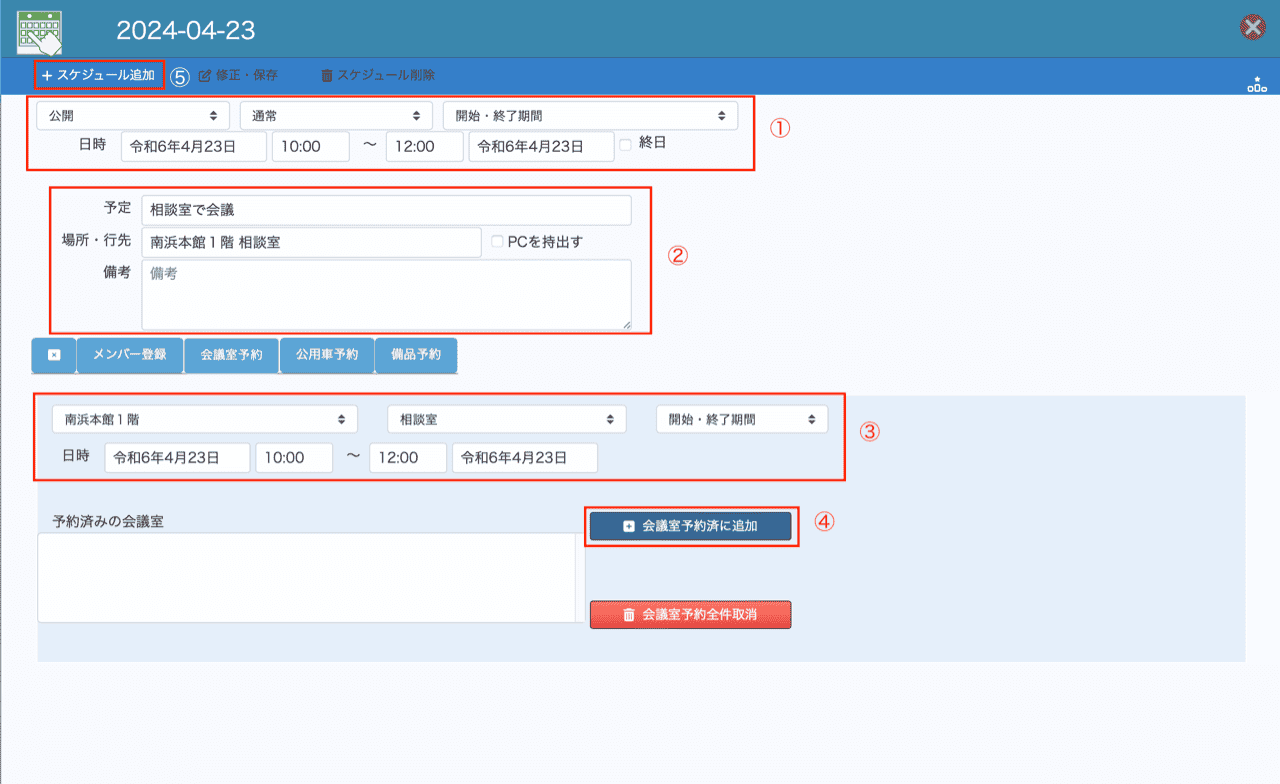Enable the PCを持出す checkbox
Viewport: 1280px width, 784px height.
coord(498,241)
